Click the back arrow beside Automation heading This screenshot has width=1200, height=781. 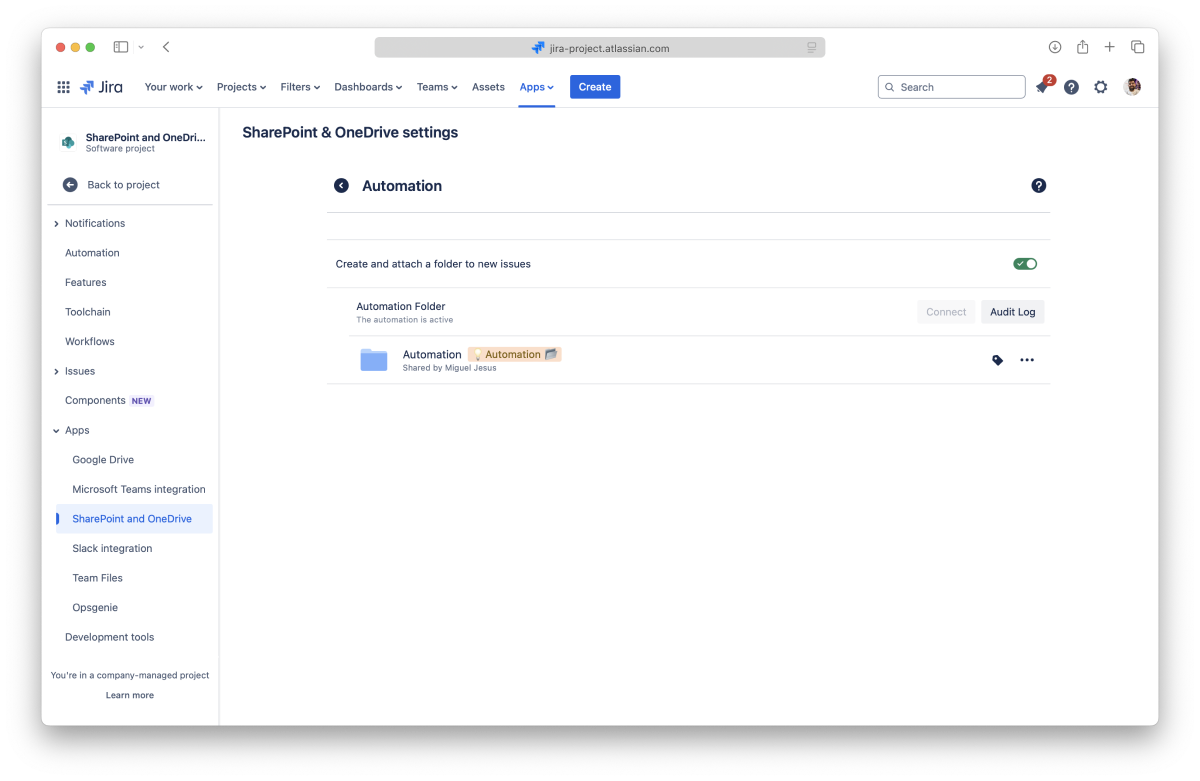coord(341,186)
